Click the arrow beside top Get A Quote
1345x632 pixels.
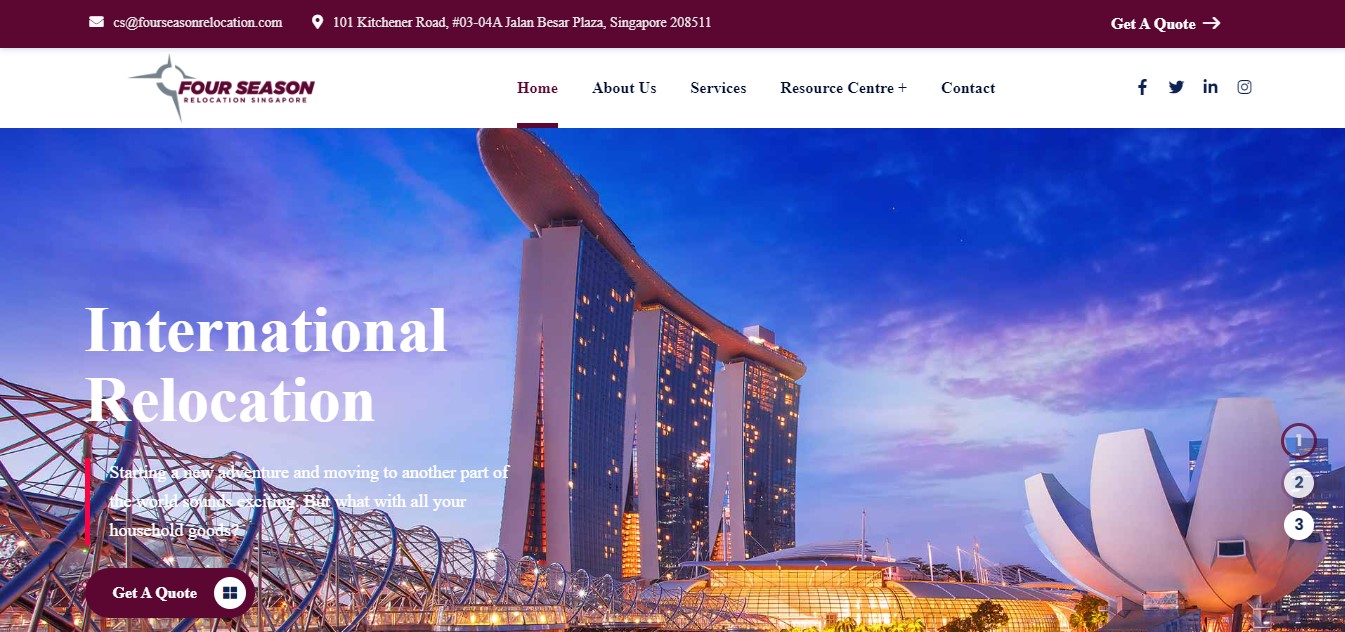(x=1211, y=23)
